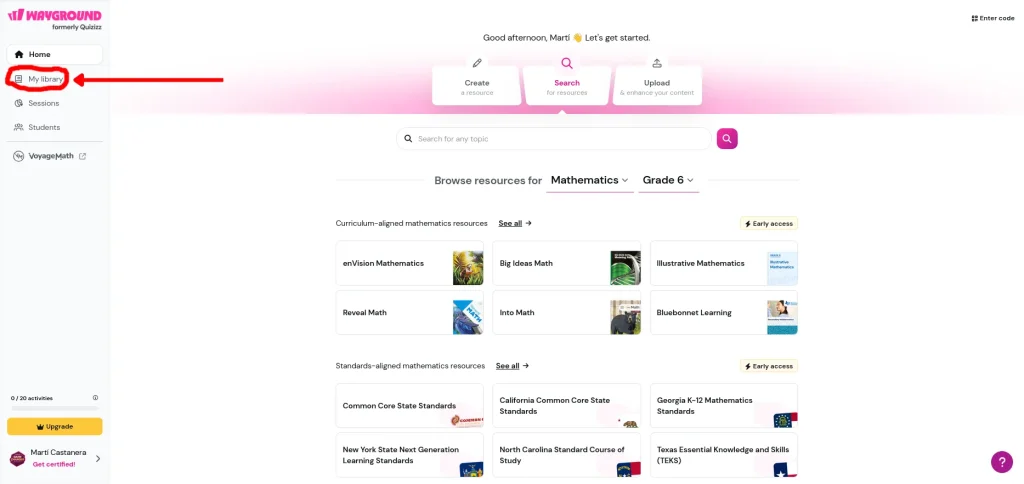Open My library in the sidebar

[x=45, y=79]
